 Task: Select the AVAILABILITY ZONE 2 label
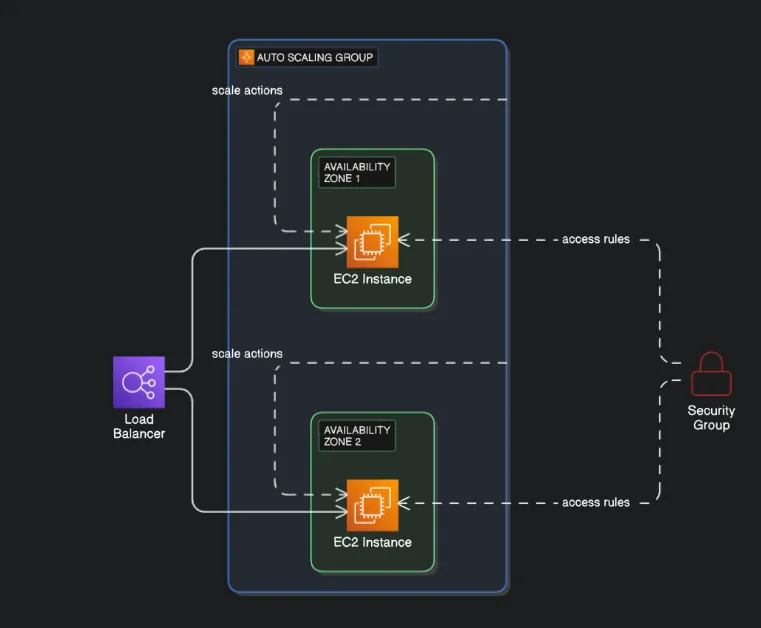click(357, 436)
